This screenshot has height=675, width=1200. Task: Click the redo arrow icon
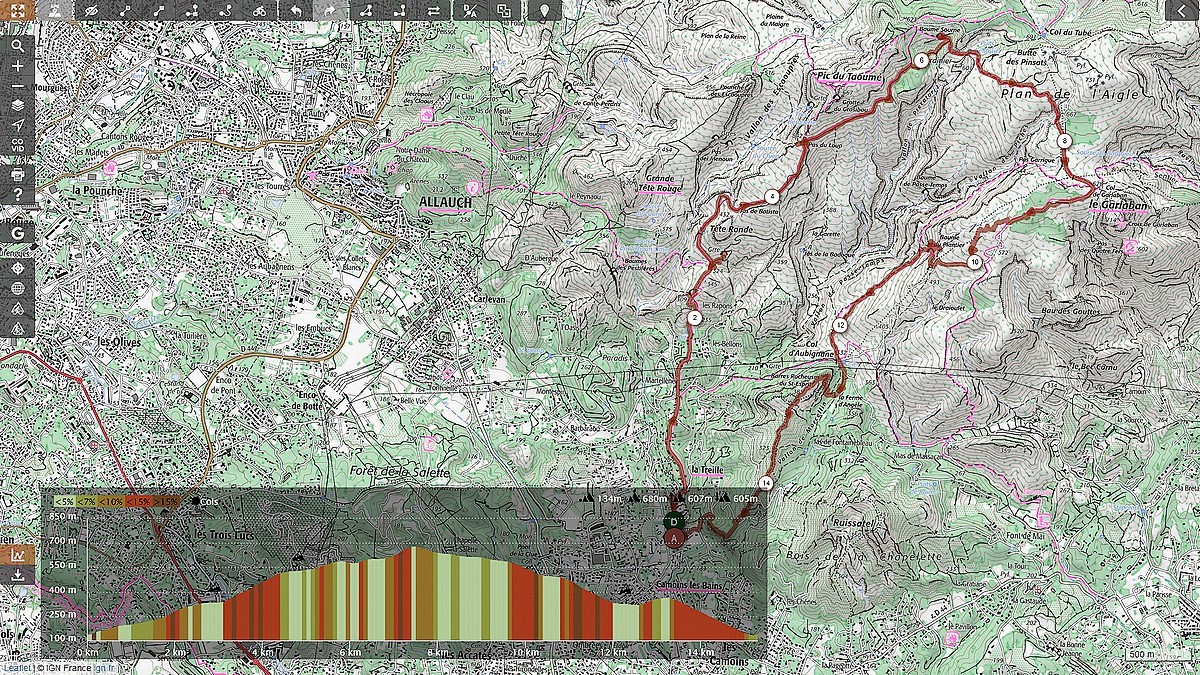330,11
